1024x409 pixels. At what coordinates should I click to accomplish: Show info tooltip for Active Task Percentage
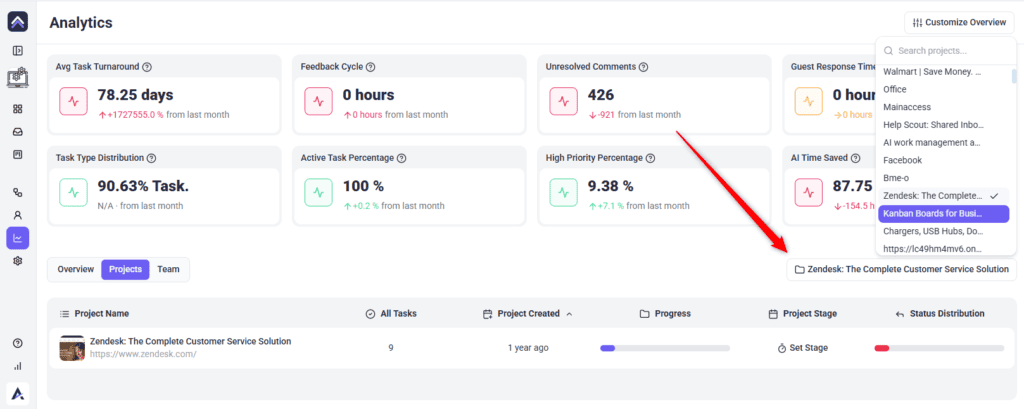point(402,158)
